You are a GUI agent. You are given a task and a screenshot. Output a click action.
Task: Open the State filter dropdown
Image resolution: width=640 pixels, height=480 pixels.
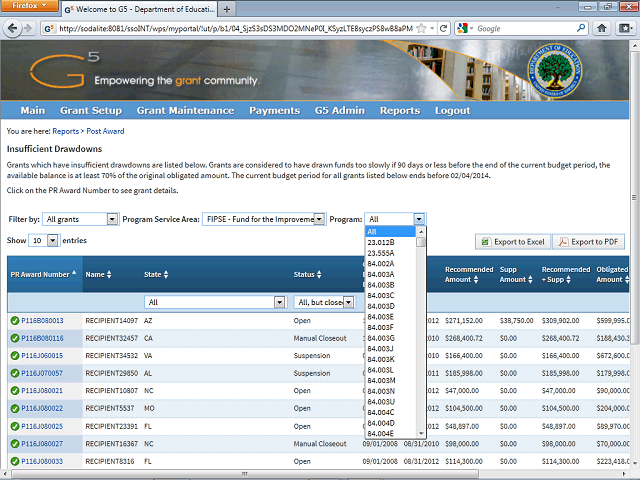tap(279, 302)
